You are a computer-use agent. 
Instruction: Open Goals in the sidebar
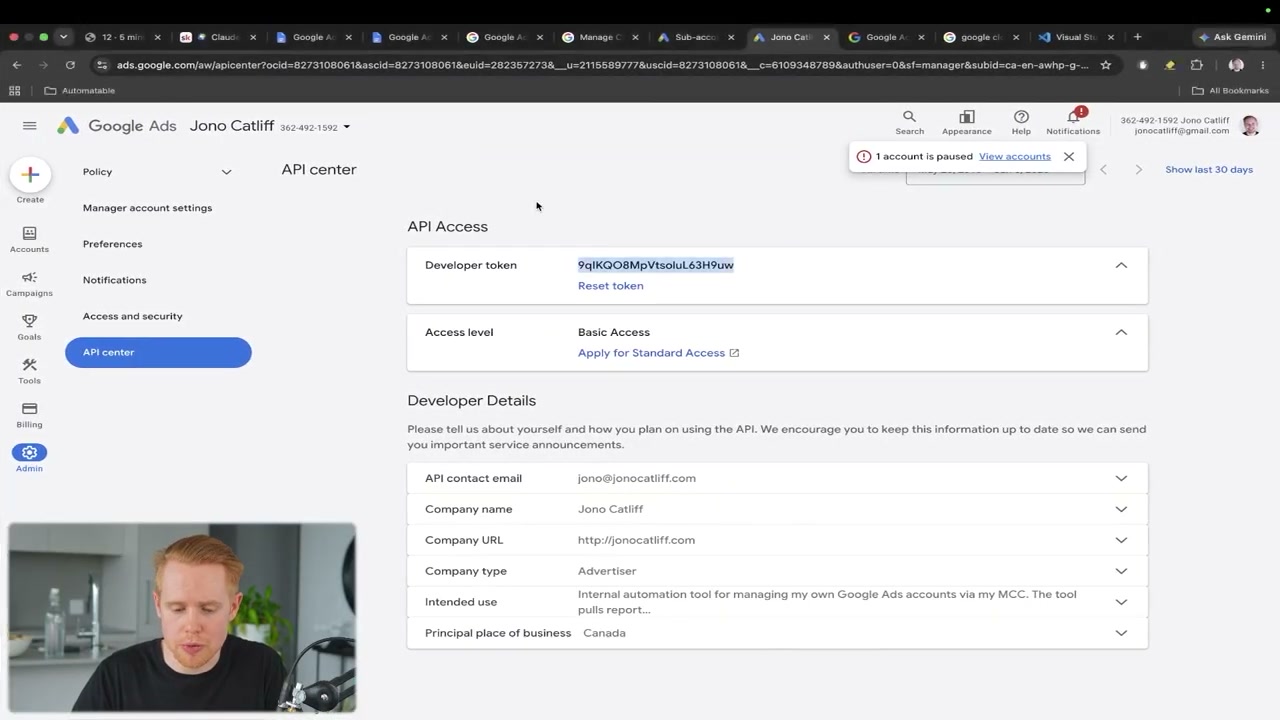pos(29,327)
